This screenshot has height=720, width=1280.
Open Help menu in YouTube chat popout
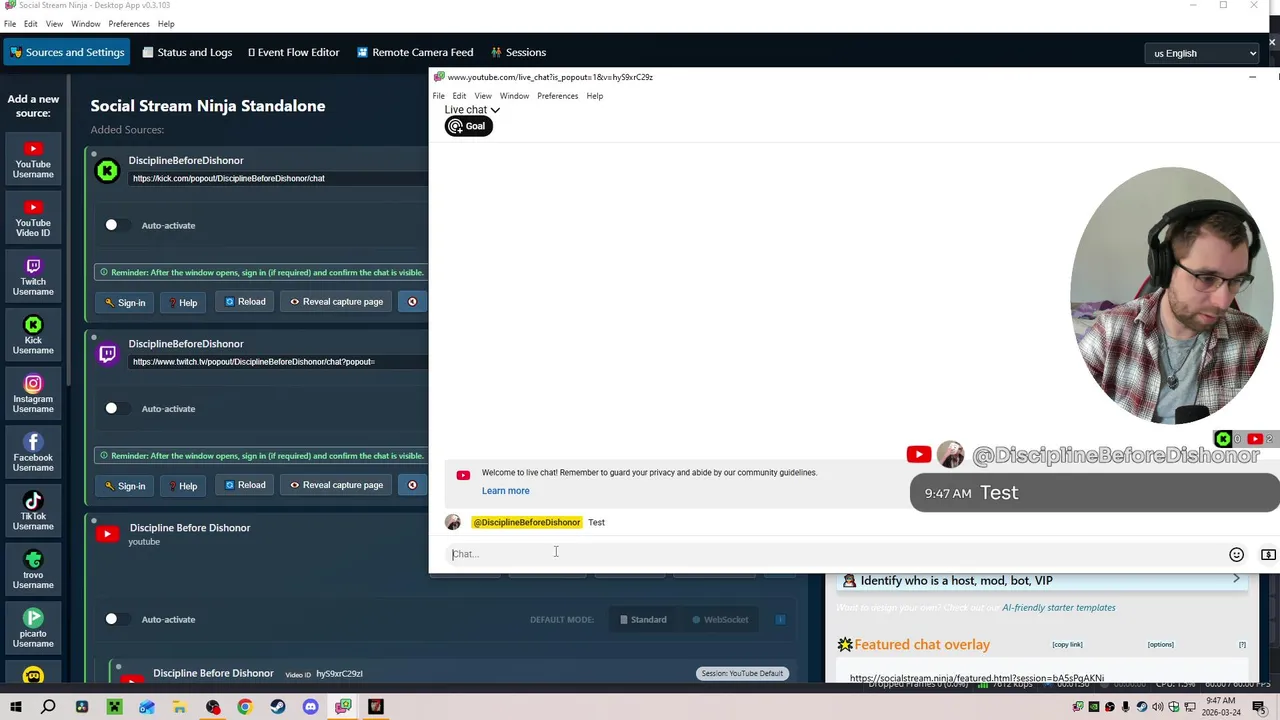[594, 96]
